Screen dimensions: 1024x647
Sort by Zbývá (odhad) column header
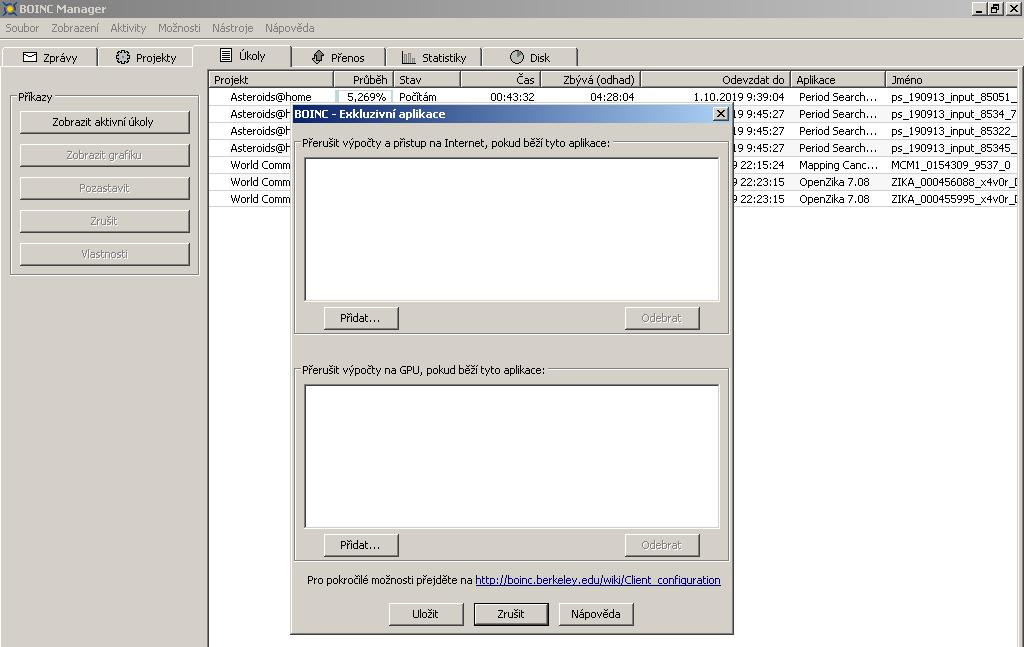(590, 80)
